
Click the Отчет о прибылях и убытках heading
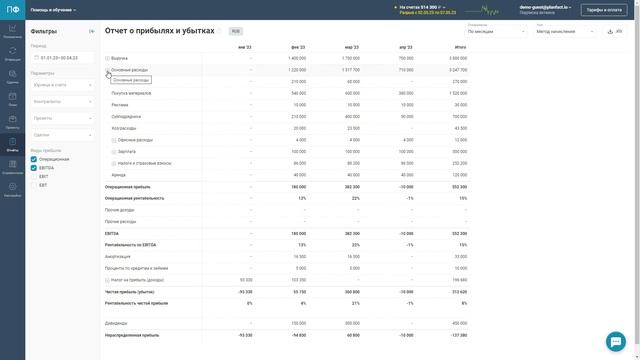click(x=159, y=31)
